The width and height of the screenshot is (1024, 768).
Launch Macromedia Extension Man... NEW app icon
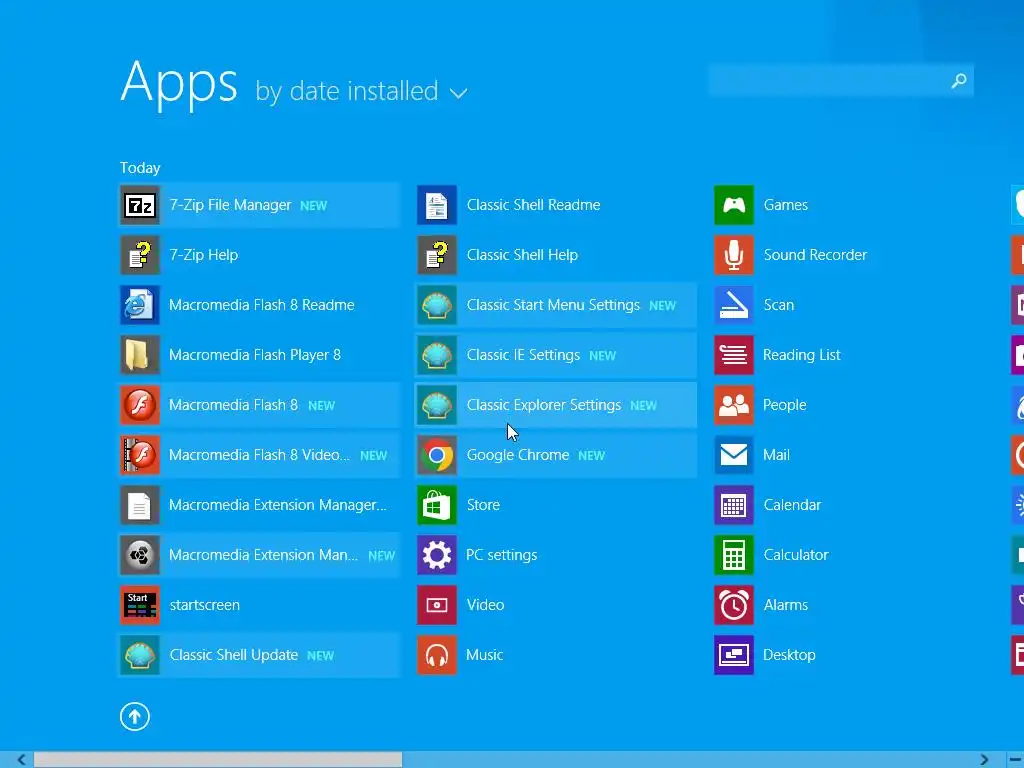point(140,555)
